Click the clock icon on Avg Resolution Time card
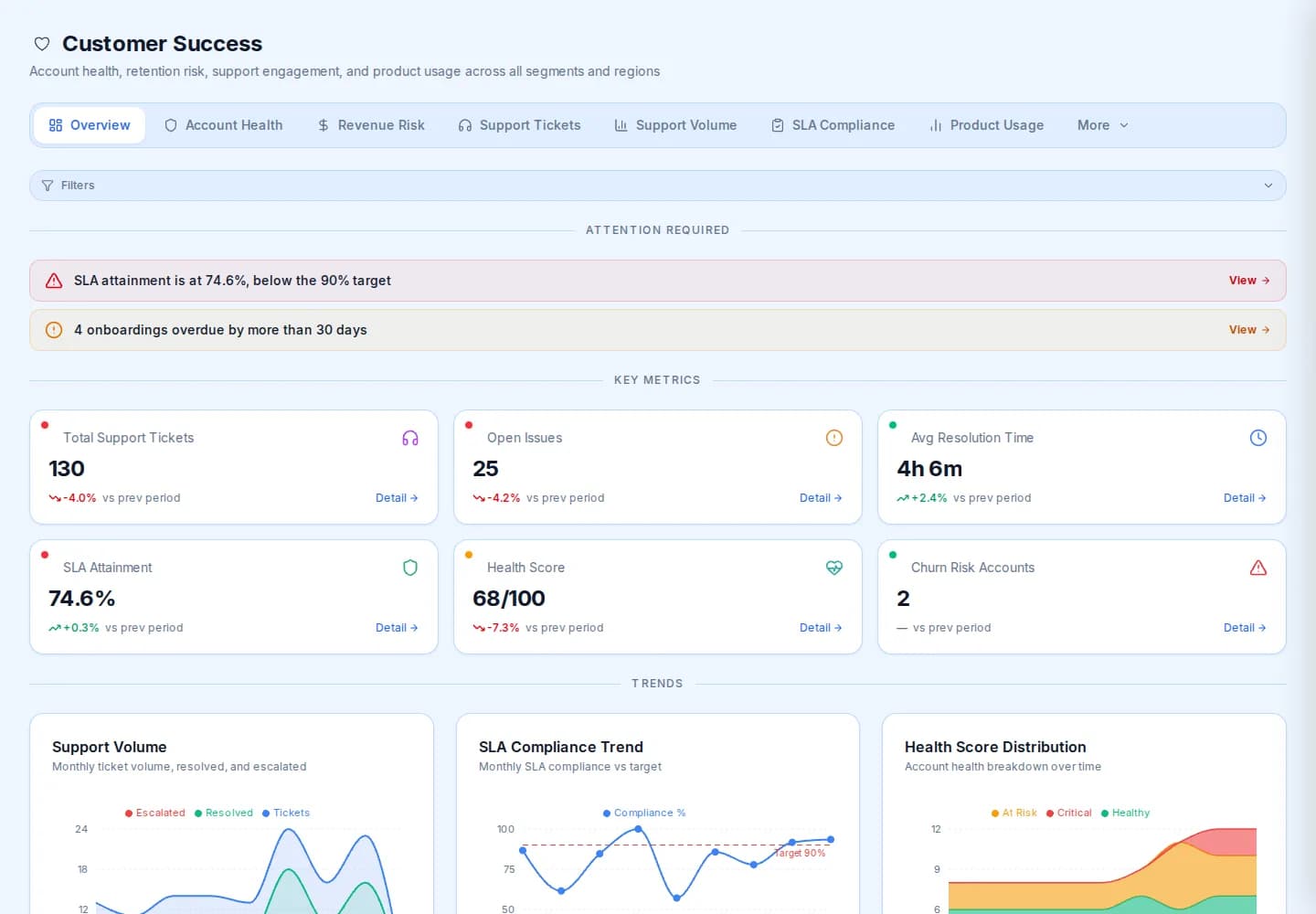The image size is (1316, 914). pos(1258,438)
